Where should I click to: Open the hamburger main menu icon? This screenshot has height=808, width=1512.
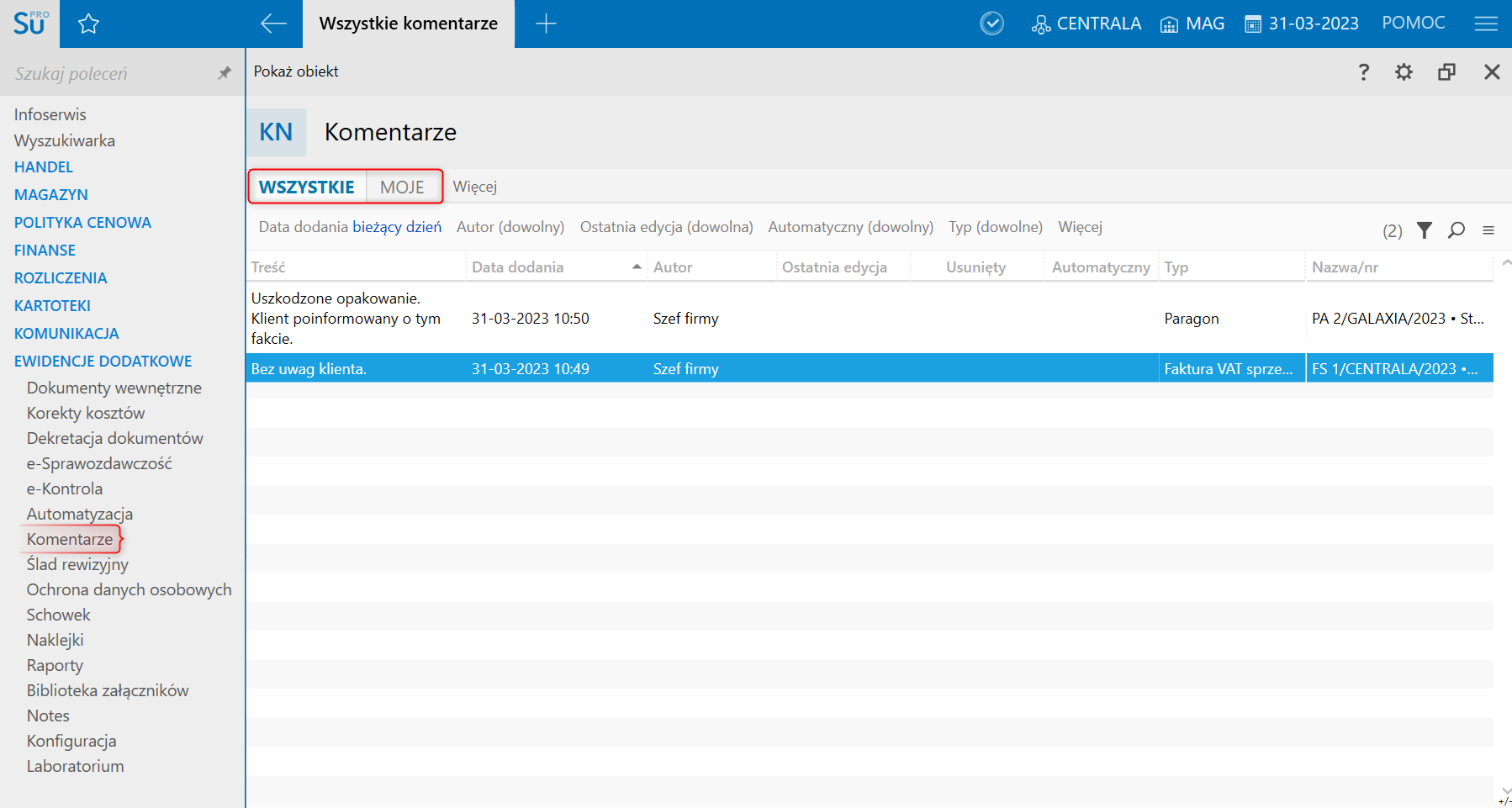point(1486,24)
